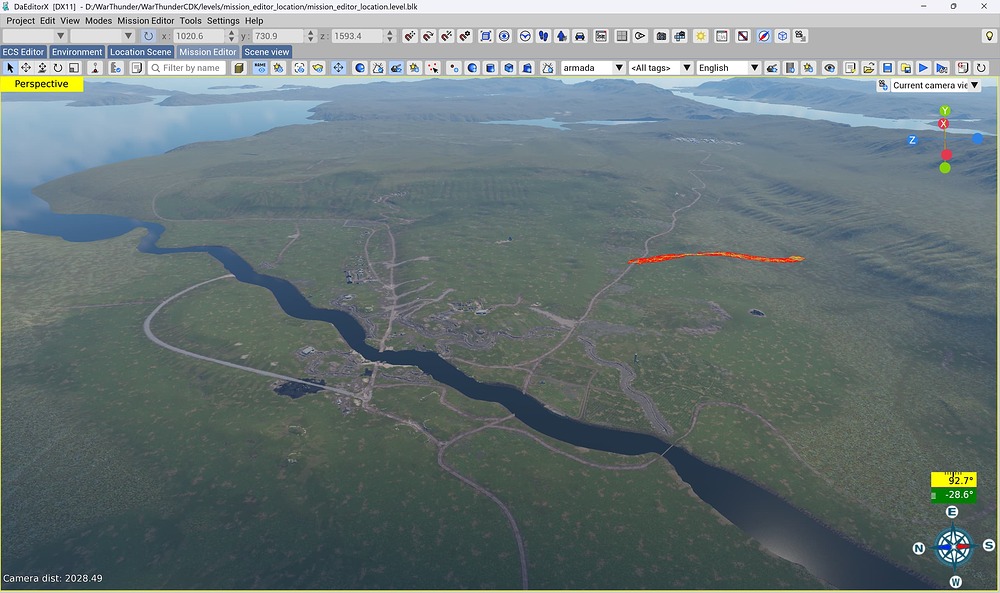Click the footprints walk-mode icon
Image resolution: width=1000 pixels, height=593 pixels.
(x=543, y=36)
